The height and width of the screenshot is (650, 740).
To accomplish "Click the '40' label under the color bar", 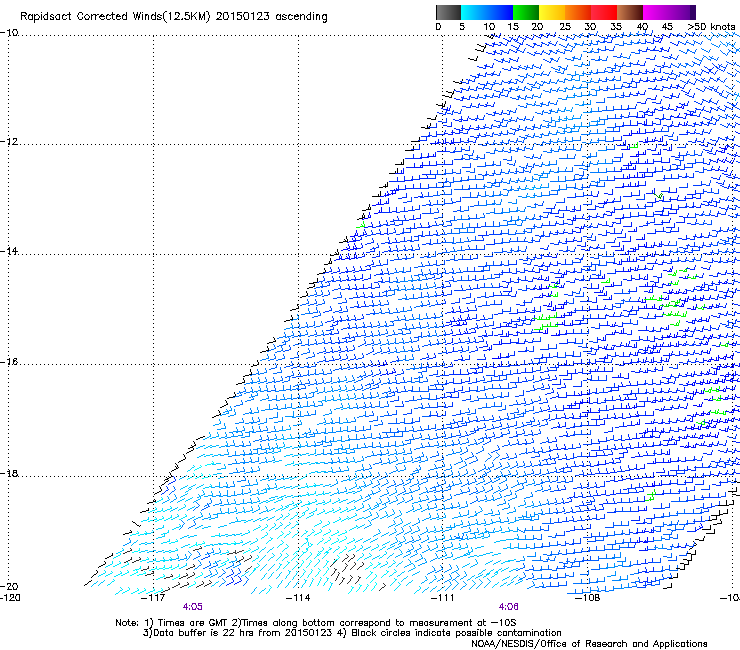I will point(642,26).
